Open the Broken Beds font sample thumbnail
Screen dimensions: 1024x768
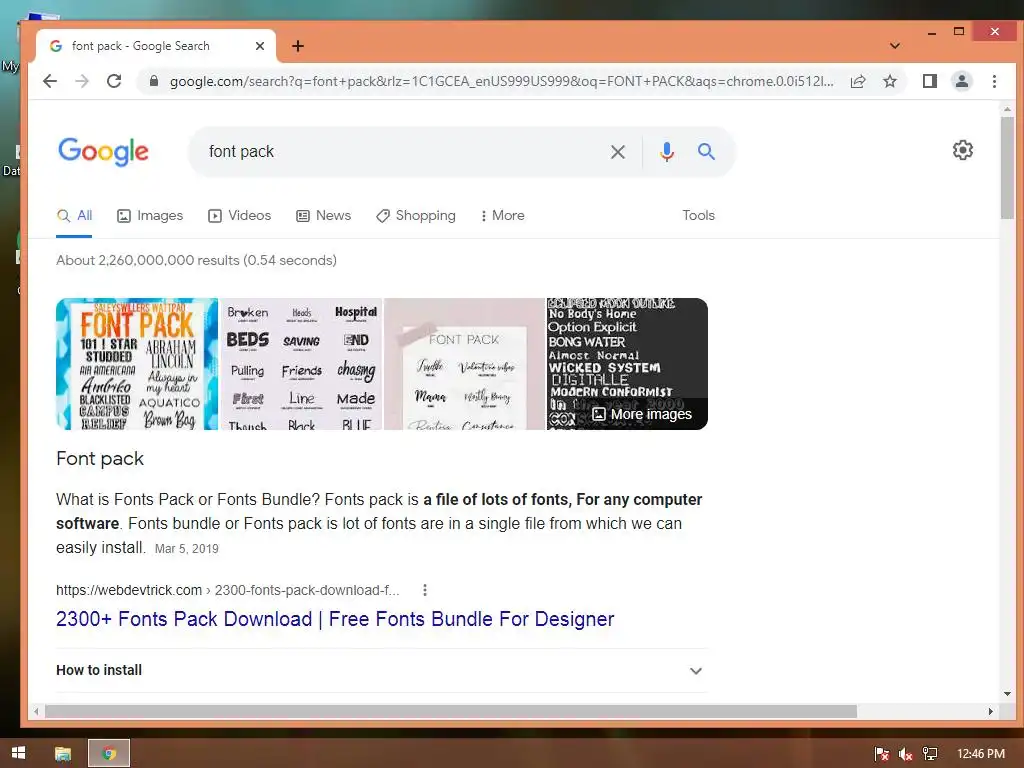301,364
